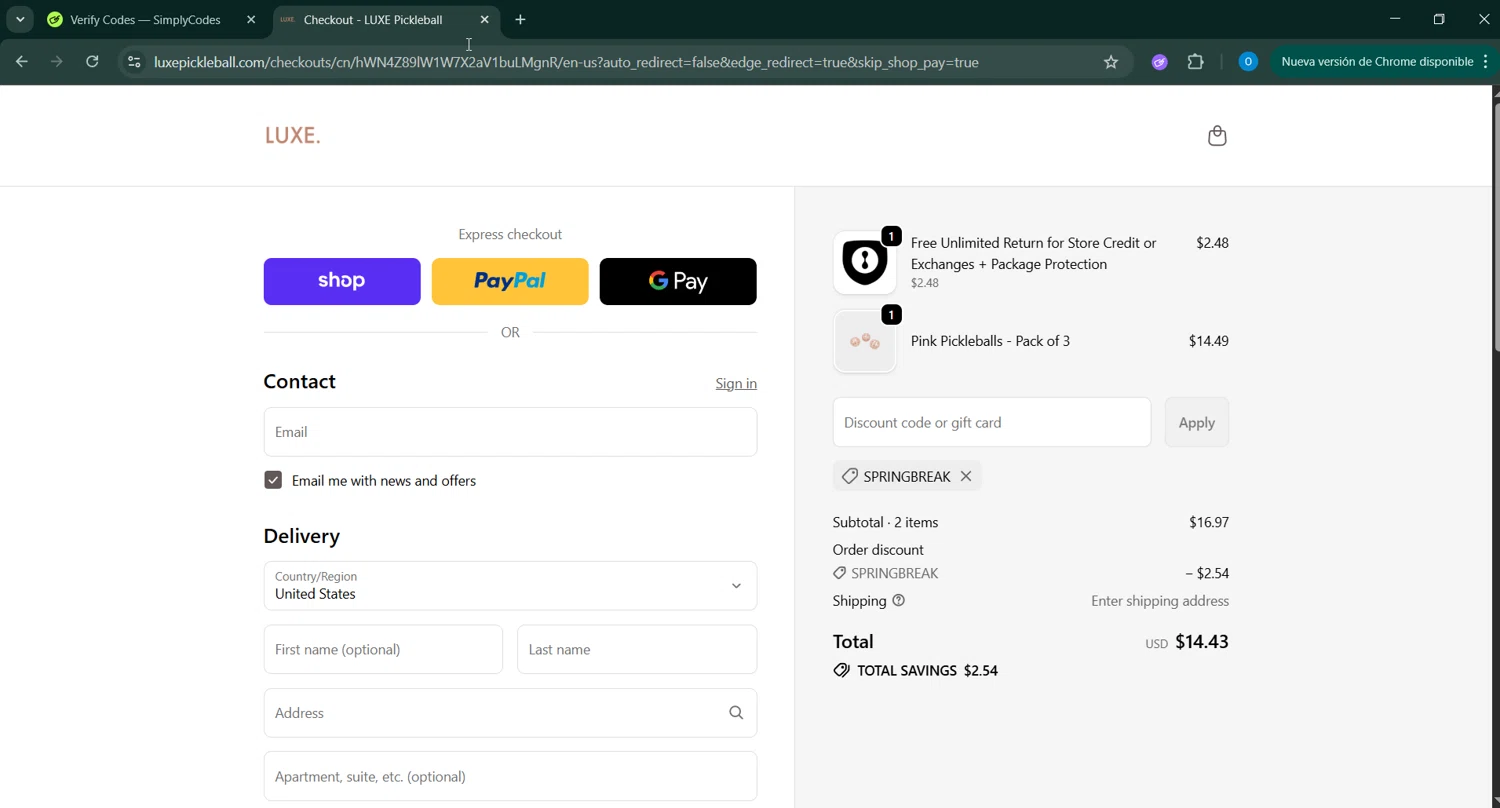Bookmark this page with star icon
Viewport: 1500px width, 808px height.
coord(1111,62)
